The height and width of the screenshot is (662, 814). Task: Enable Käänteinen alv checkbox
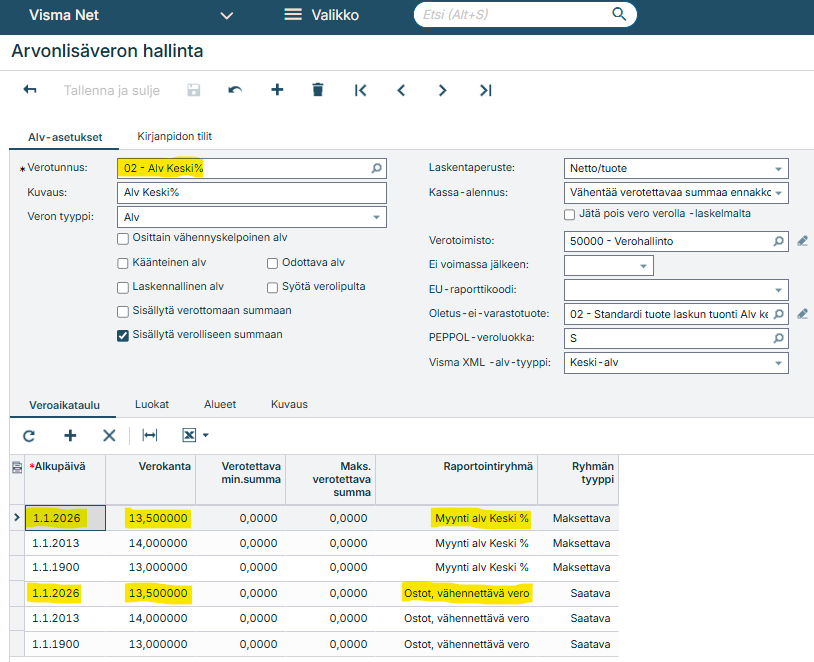(x=124, y=262)
